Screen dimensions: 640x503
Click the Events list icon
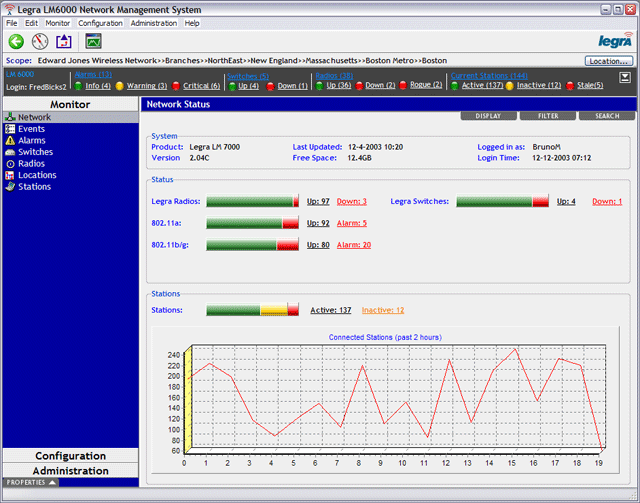coord(10,129)
